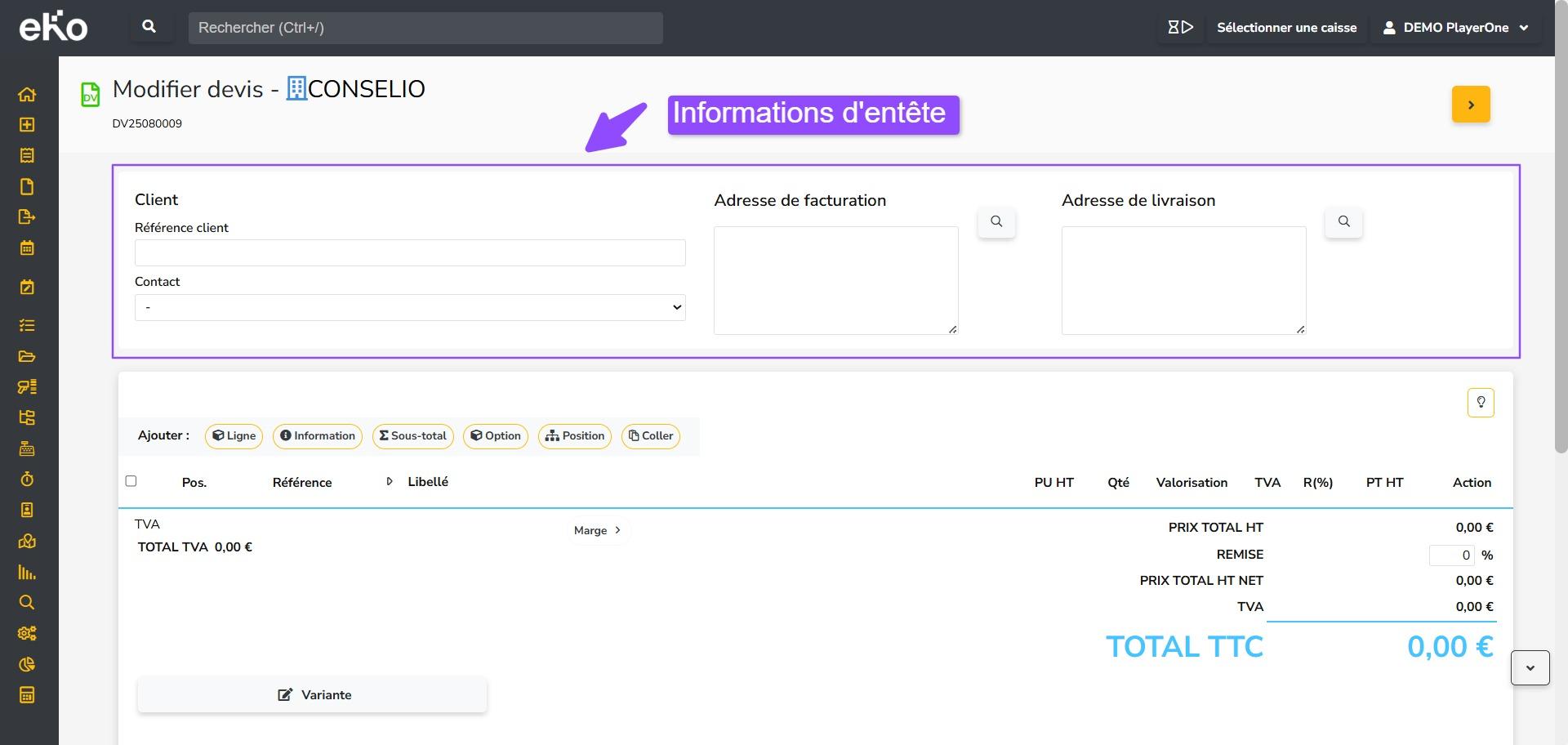Click the Variante button
Screen dimensions: 1568x745
313,694
